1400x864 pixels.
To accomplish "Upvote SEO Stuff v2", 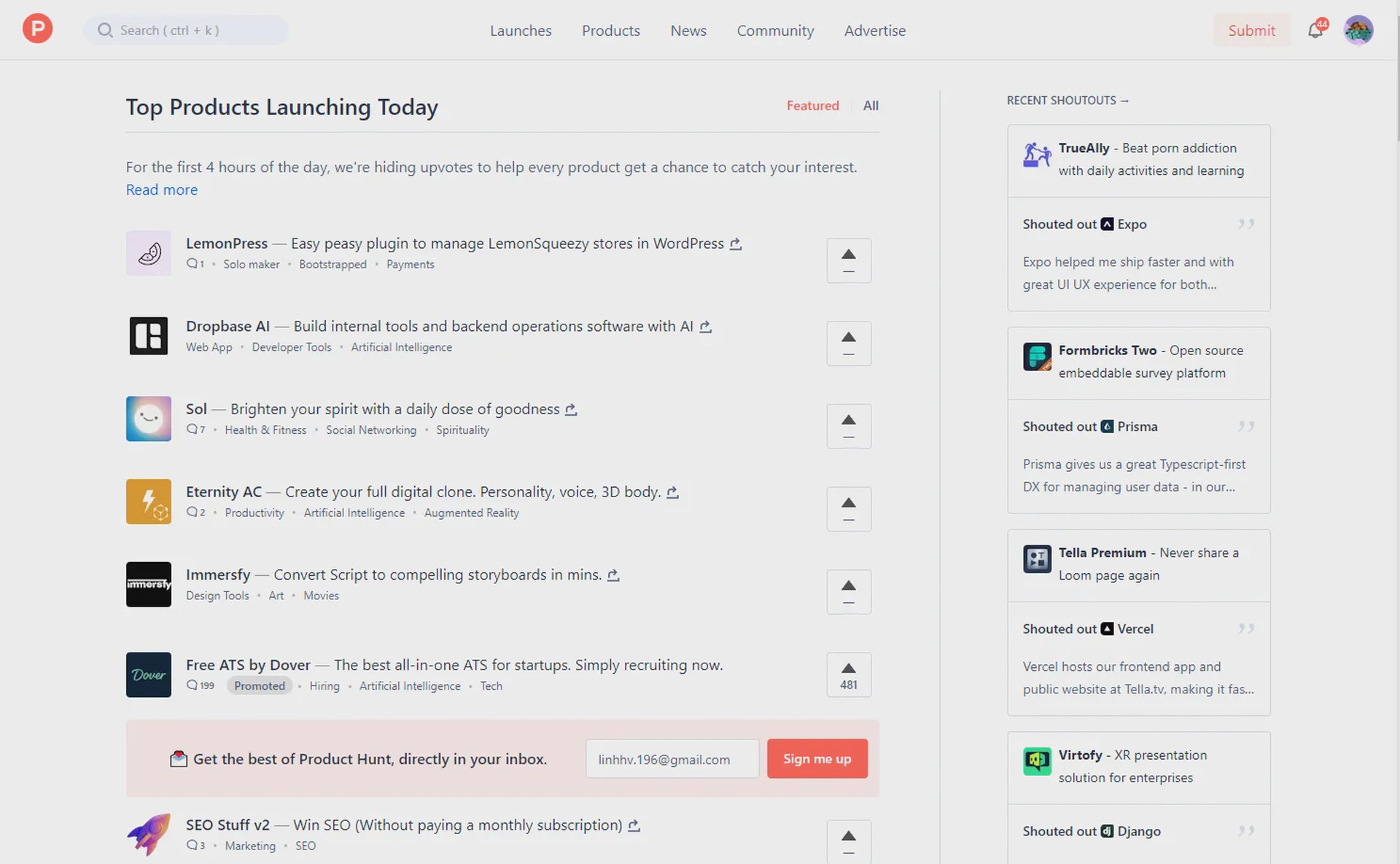I will coord(849,842).
